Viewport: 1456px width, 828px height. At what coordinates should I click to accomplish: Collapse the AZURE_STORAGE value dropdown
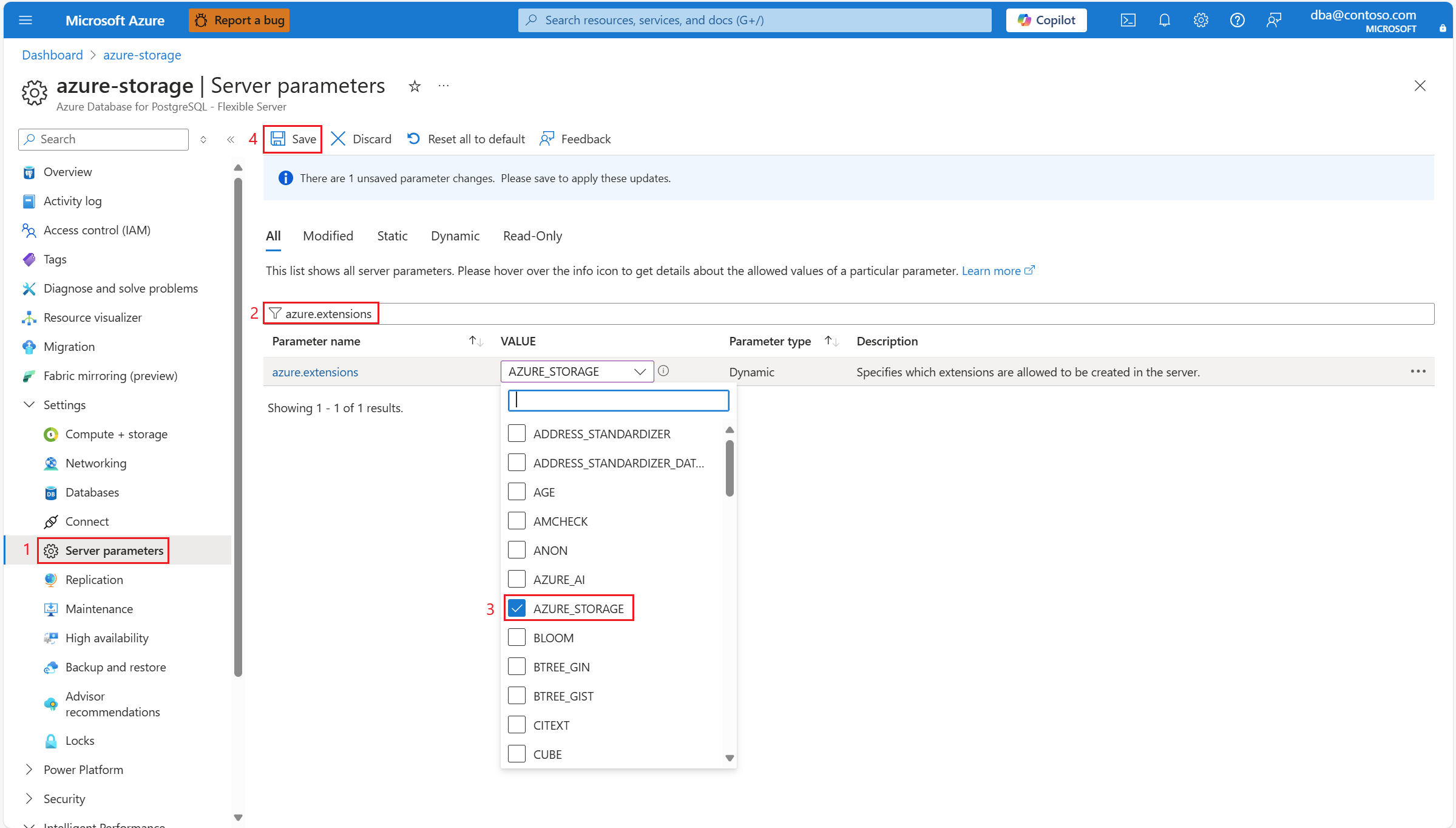click(x=640, y=372)
